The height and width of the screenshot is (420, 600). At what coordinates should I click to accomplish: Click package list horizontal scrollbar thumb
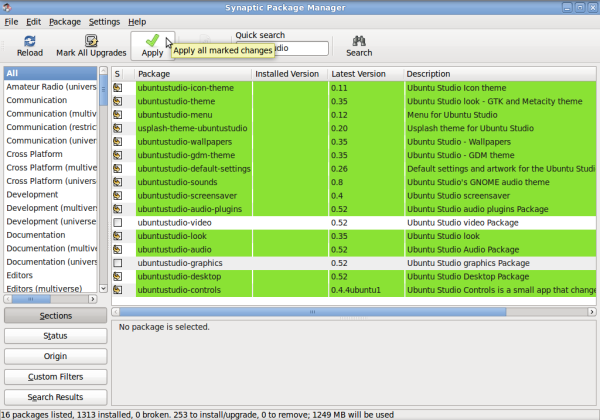pyautogui.click(x=313, y=312)
